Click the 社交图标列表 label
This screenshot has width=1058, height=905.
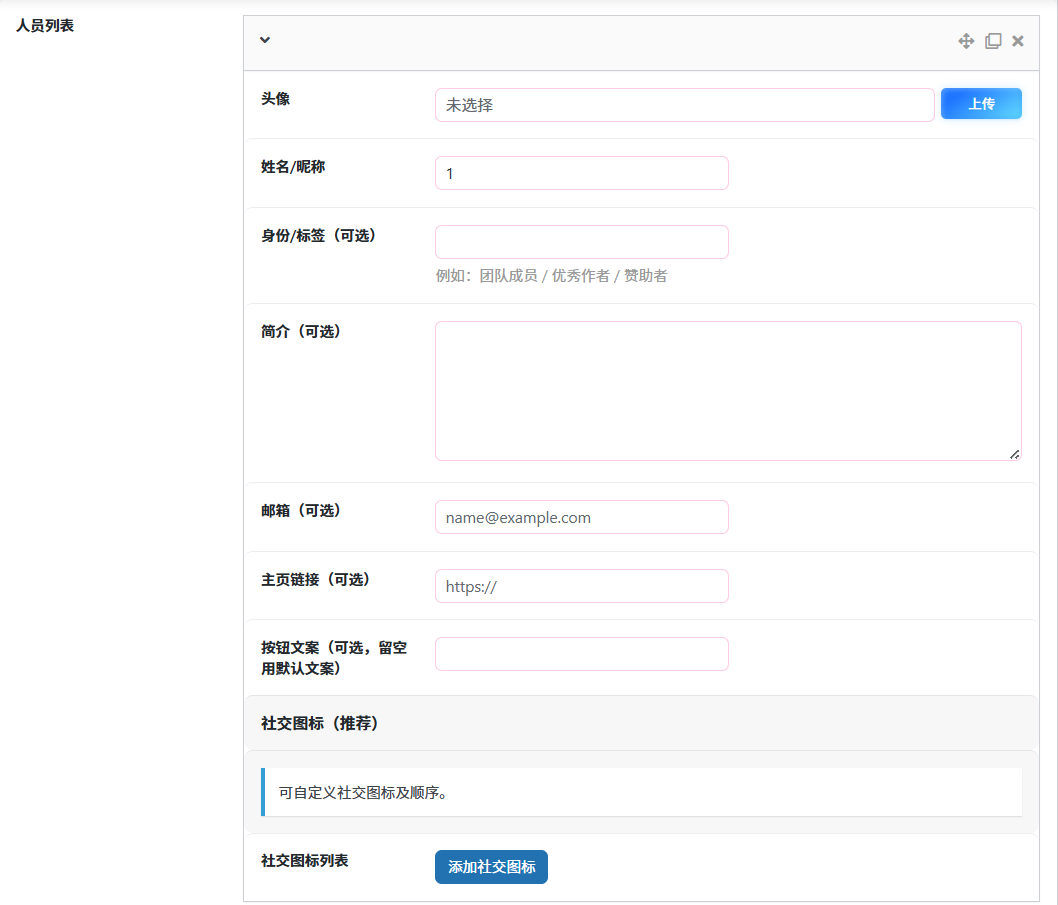click(x=305, y=861)
